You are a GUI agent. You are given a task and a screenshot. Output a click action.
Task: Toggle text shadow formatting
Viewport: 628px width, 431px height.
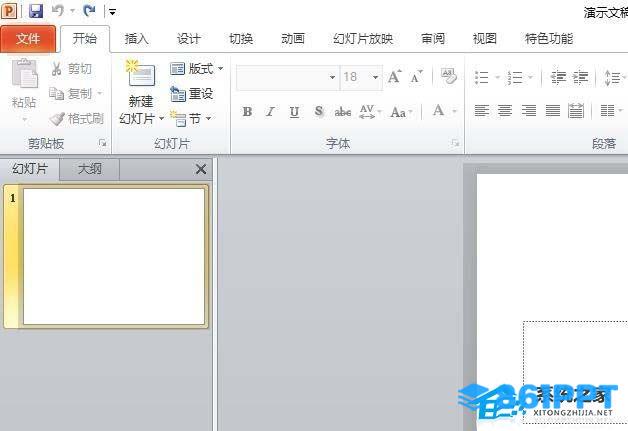(319, 111)
